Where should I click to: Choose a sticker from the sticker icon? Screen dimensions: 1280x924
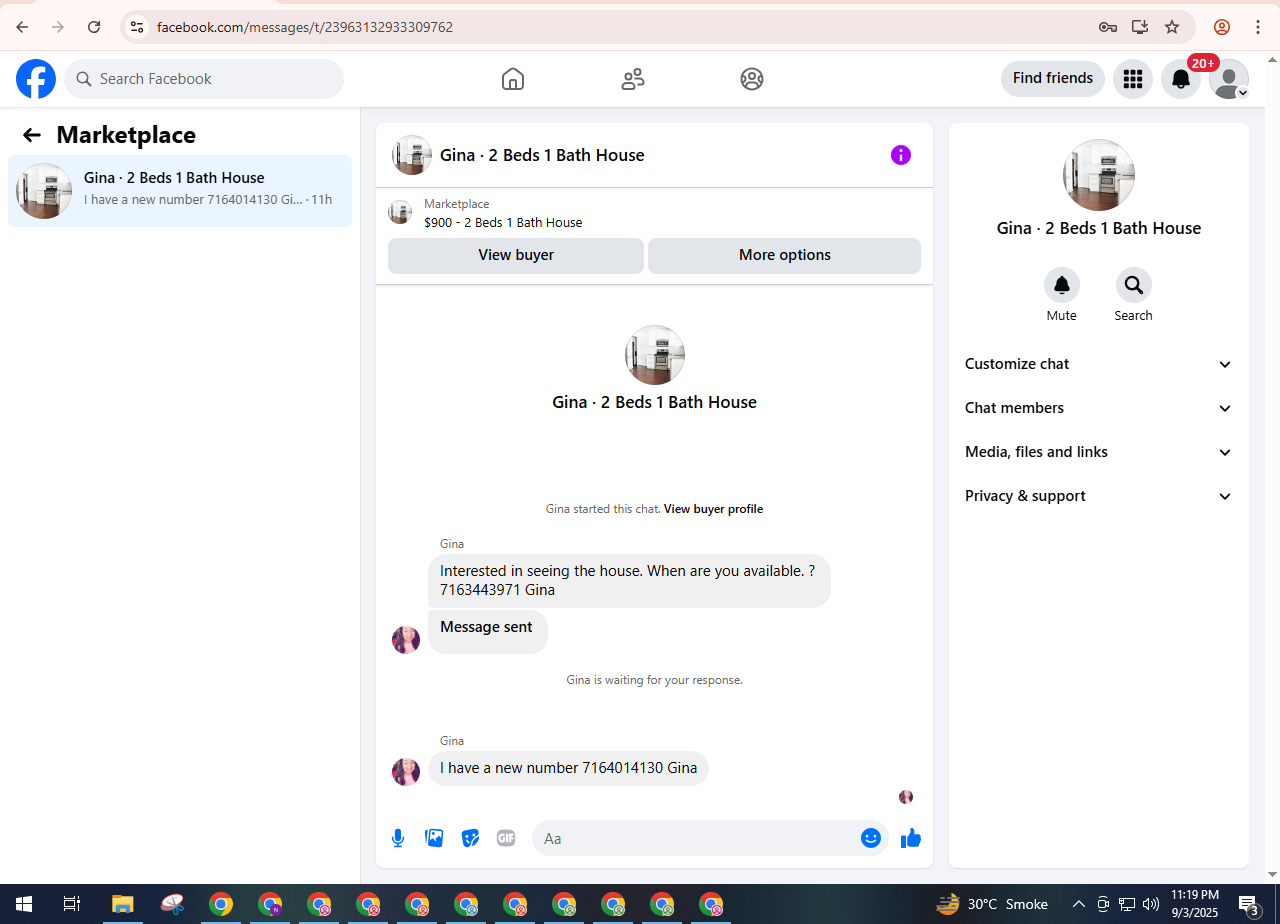[470, 838]
